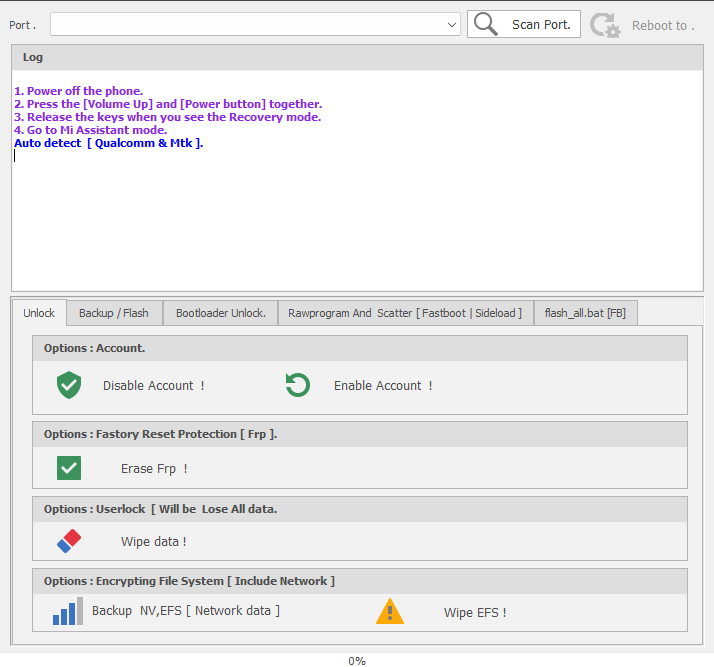Click the 0% progress bar
The width and height of the screenshot is (714, 667).
click(357, 661)
